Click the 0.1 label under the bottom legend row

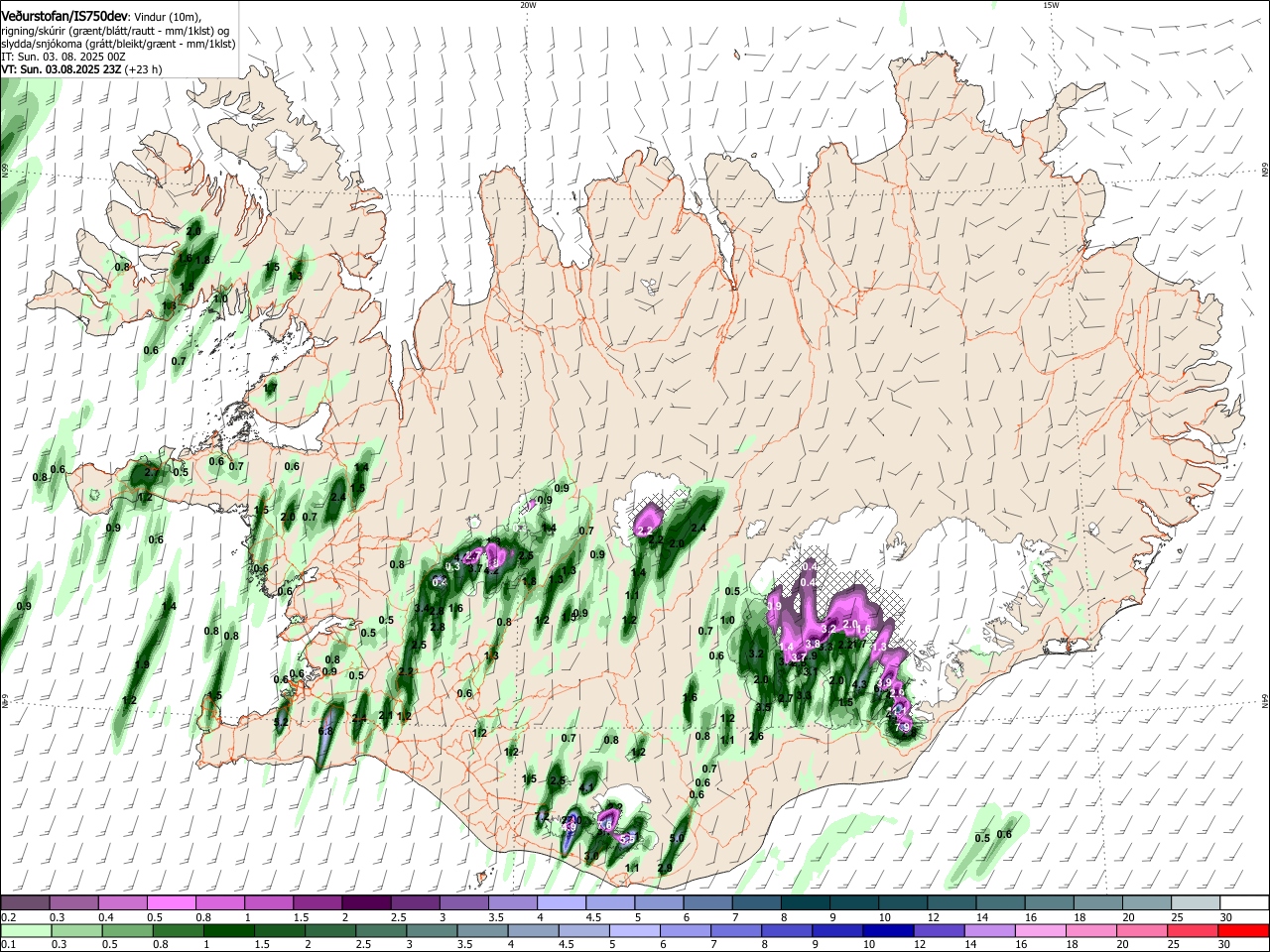[x=8, y=945]
